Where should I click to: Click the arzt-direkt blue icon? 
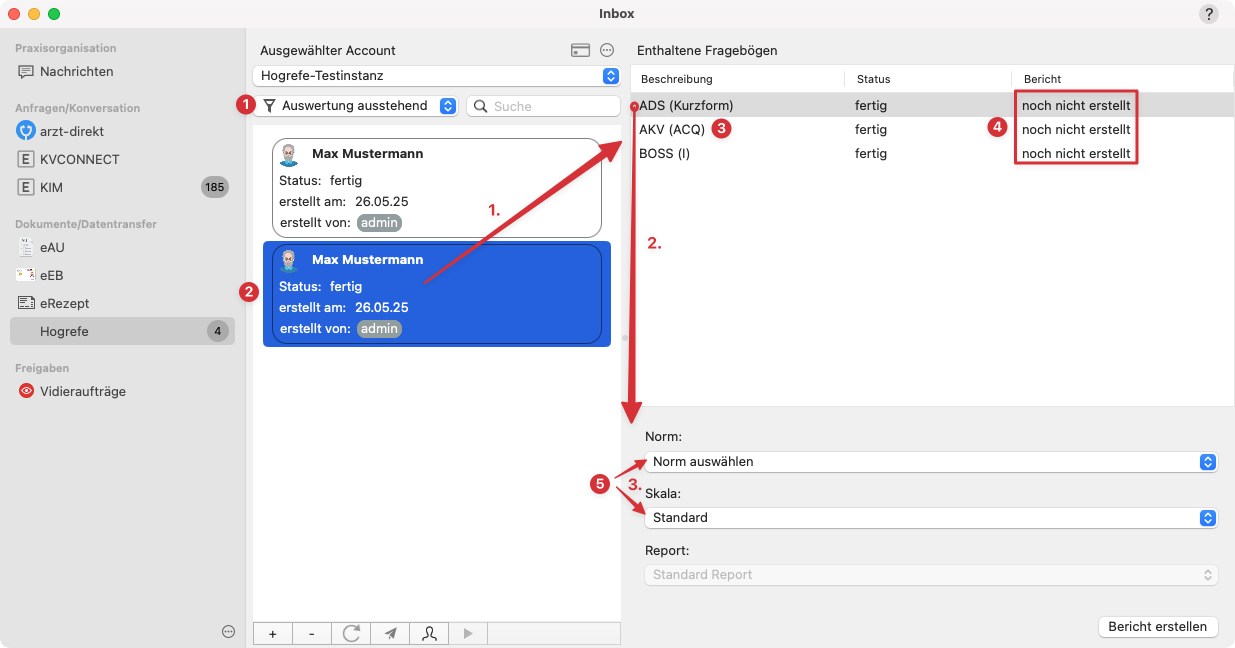tap(26, 131)
